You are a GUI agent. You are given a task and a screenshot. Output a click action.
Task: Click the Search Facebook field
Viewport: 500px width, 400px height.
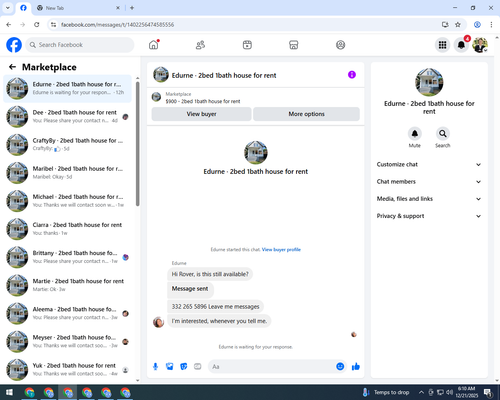(80, 45)
